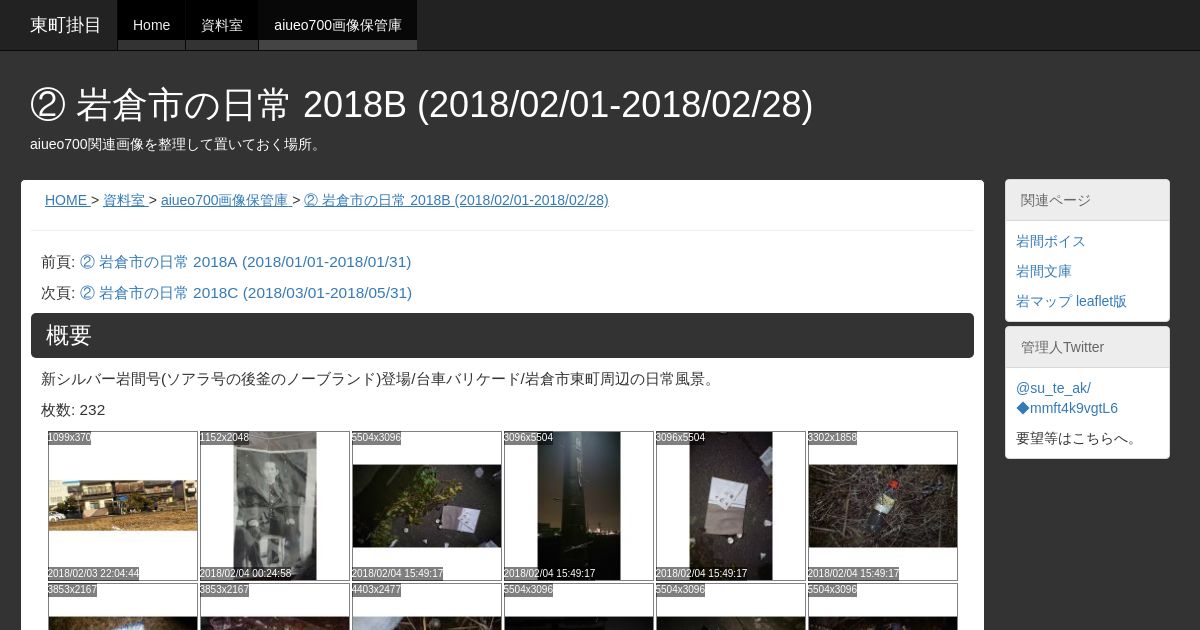1200x630 pixels.
Task: Click the page title 岩倉市の日常 2018B heading
Action: 421,104
